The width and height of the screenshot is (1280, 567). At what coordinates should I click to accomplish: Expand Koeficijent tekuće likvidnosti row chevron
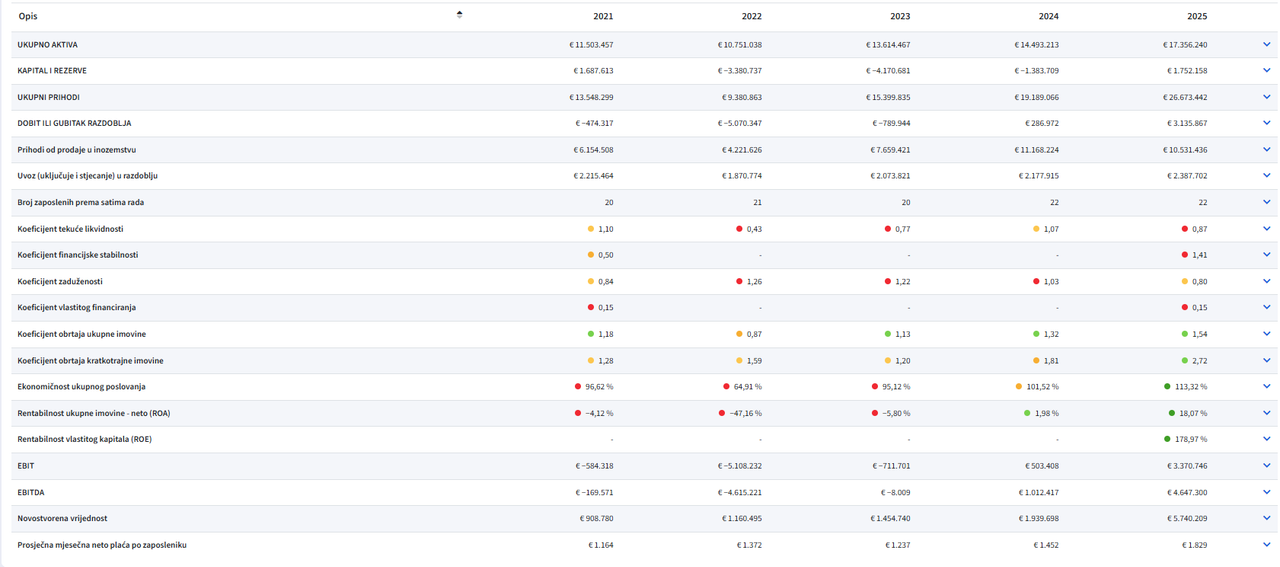[x=1266, y=228]
